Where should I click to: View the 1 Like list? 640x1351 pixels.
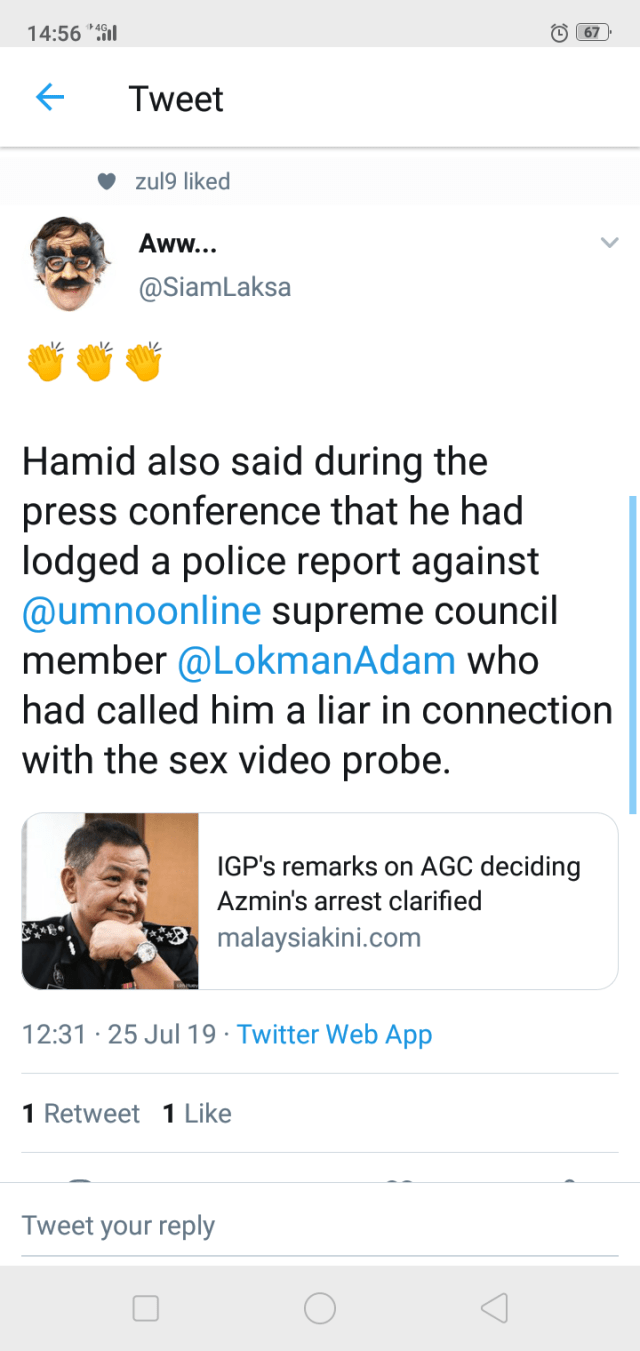pos(197,1113)
